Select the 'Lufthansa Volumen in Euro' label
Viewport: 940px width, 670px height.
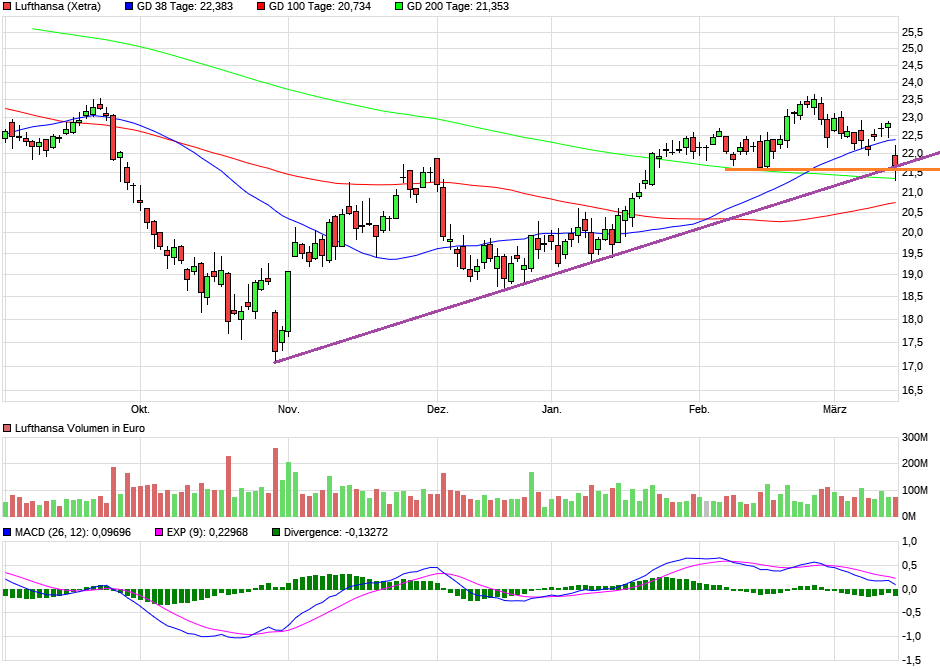[x=80, y=428]
